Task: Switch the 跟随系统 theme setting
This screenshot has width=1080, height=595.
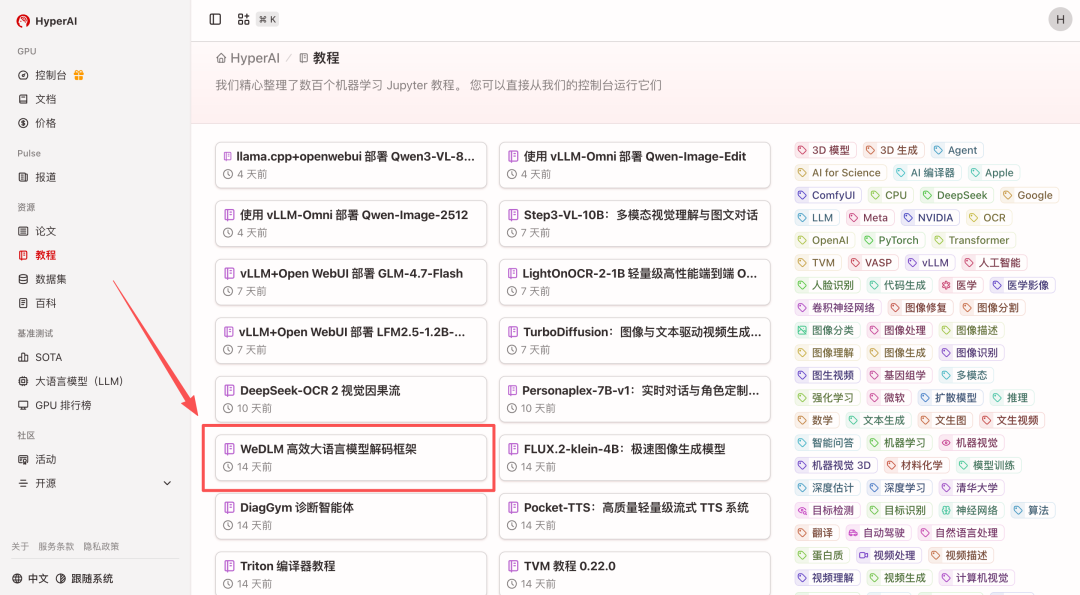Action: coord(84,579)
